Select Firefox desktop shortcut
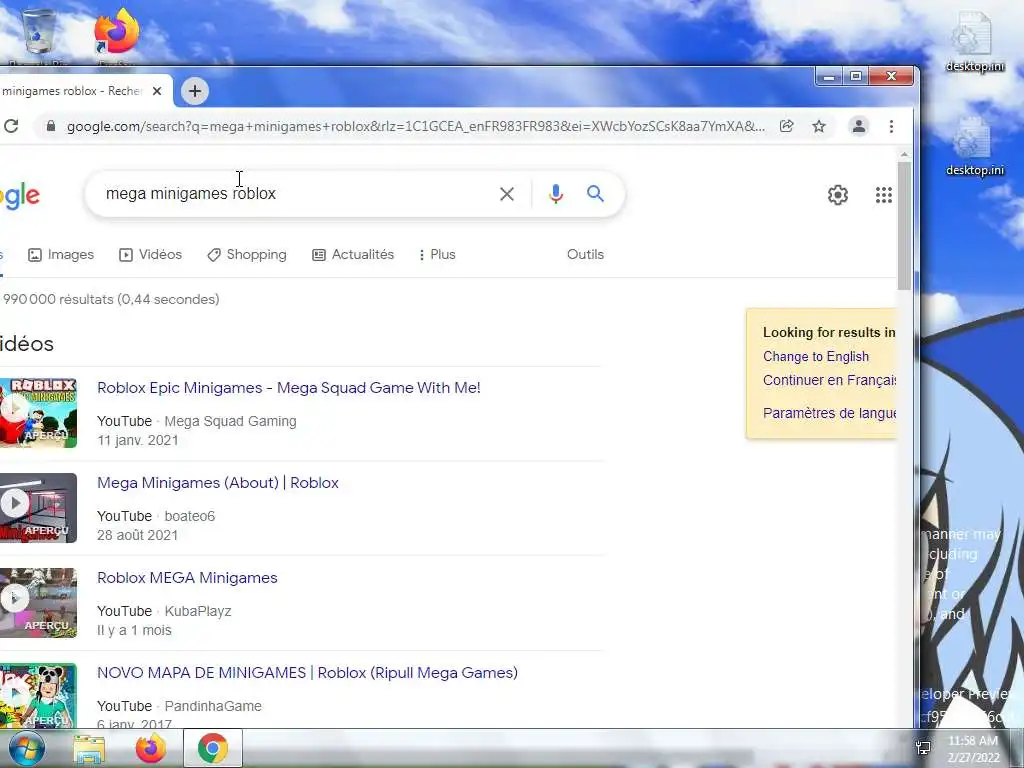Screen dimensions: 1024x768 [116, 37]
